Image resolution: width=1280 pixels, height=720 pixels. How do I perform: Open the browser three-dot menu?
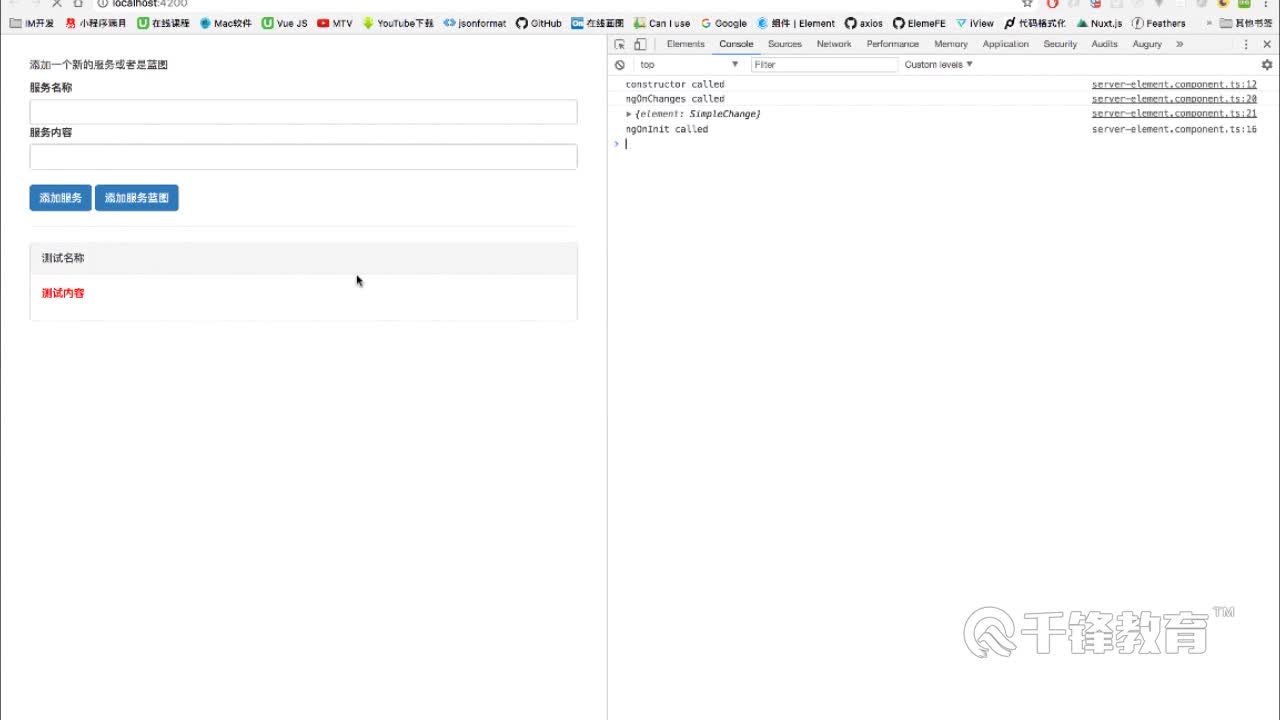tap(1268, 4)
